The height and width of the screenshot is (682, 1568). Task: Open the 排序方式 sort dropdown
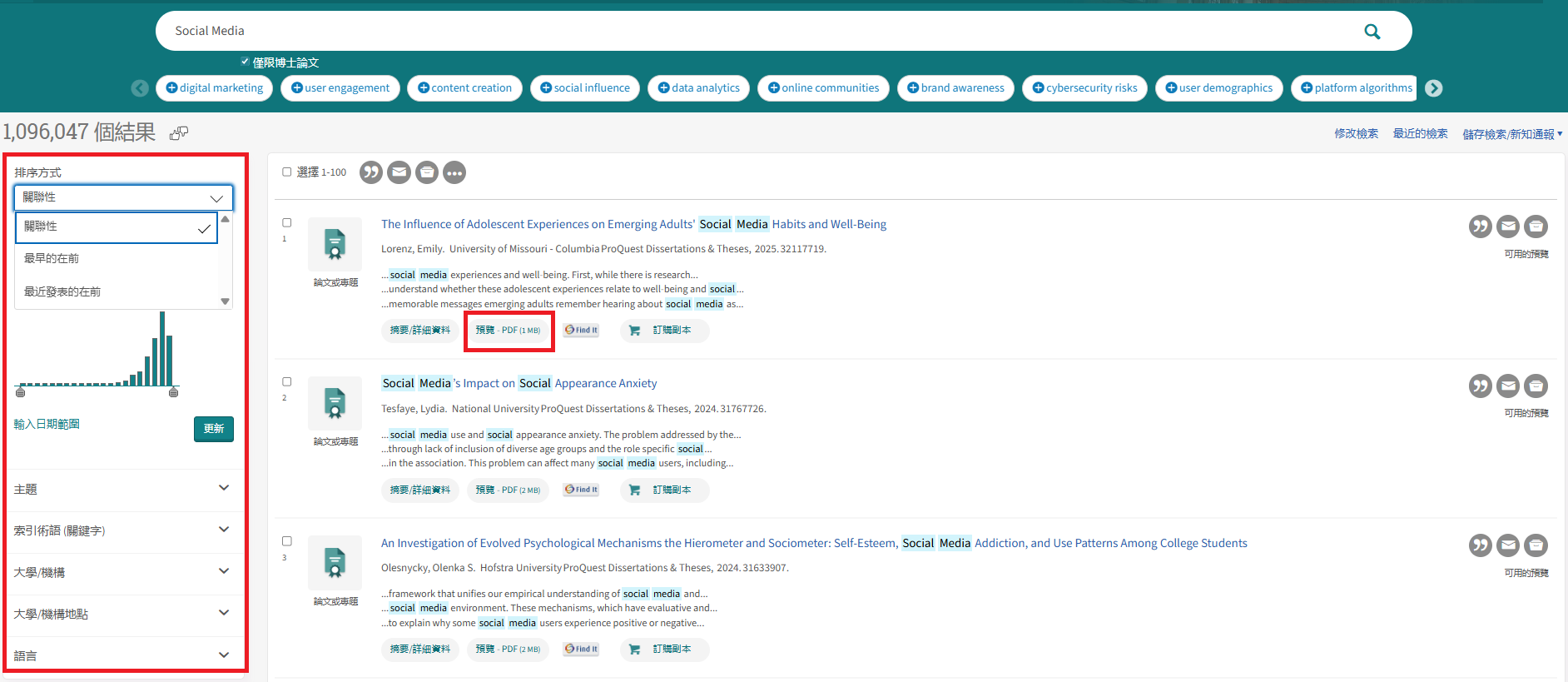pyautogui.click(x=123, y=197)
